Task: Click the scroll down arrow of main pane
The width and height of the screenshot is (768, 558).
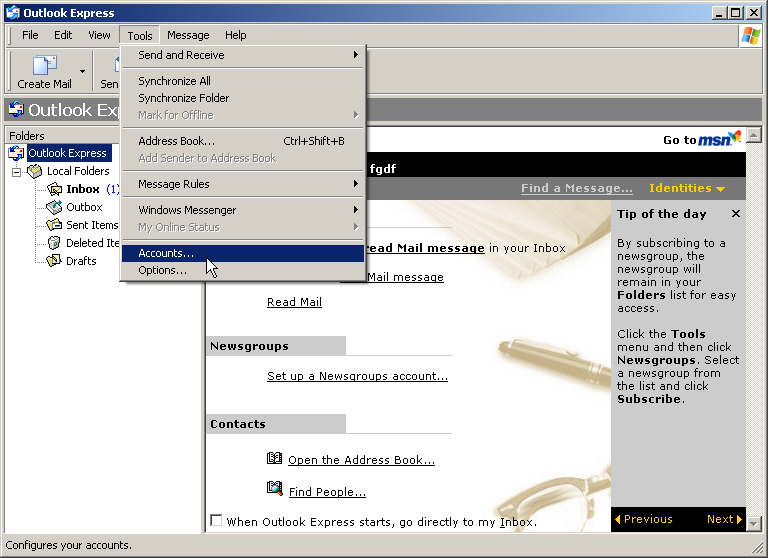Action: 754,523
